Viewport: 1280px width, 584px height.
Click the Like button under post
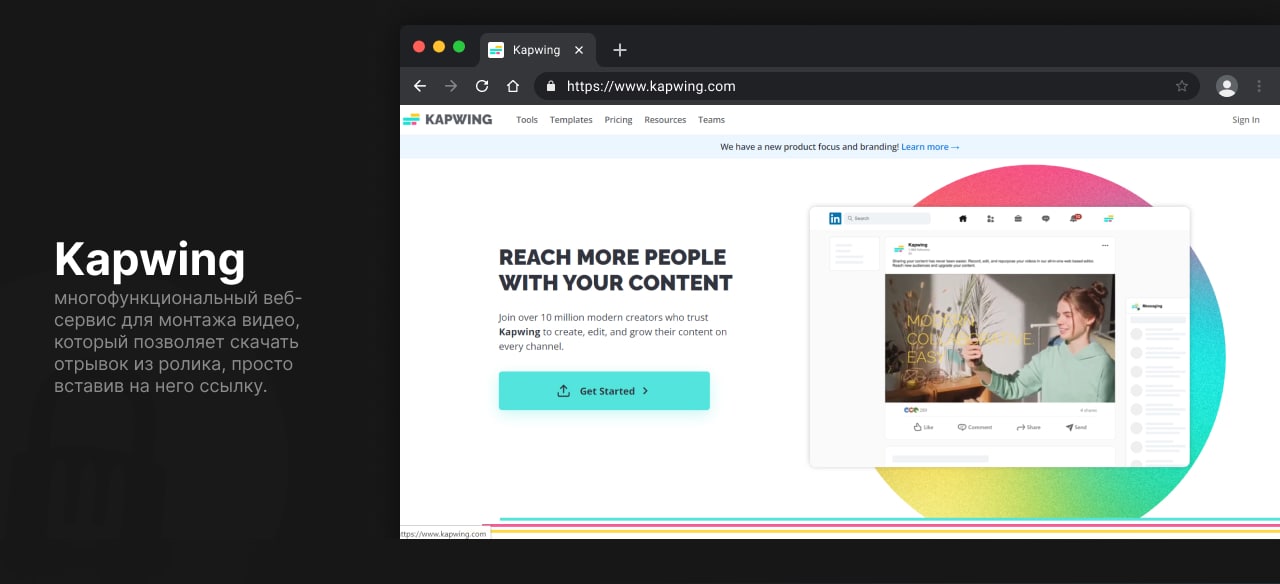click(x=923, y=427)
